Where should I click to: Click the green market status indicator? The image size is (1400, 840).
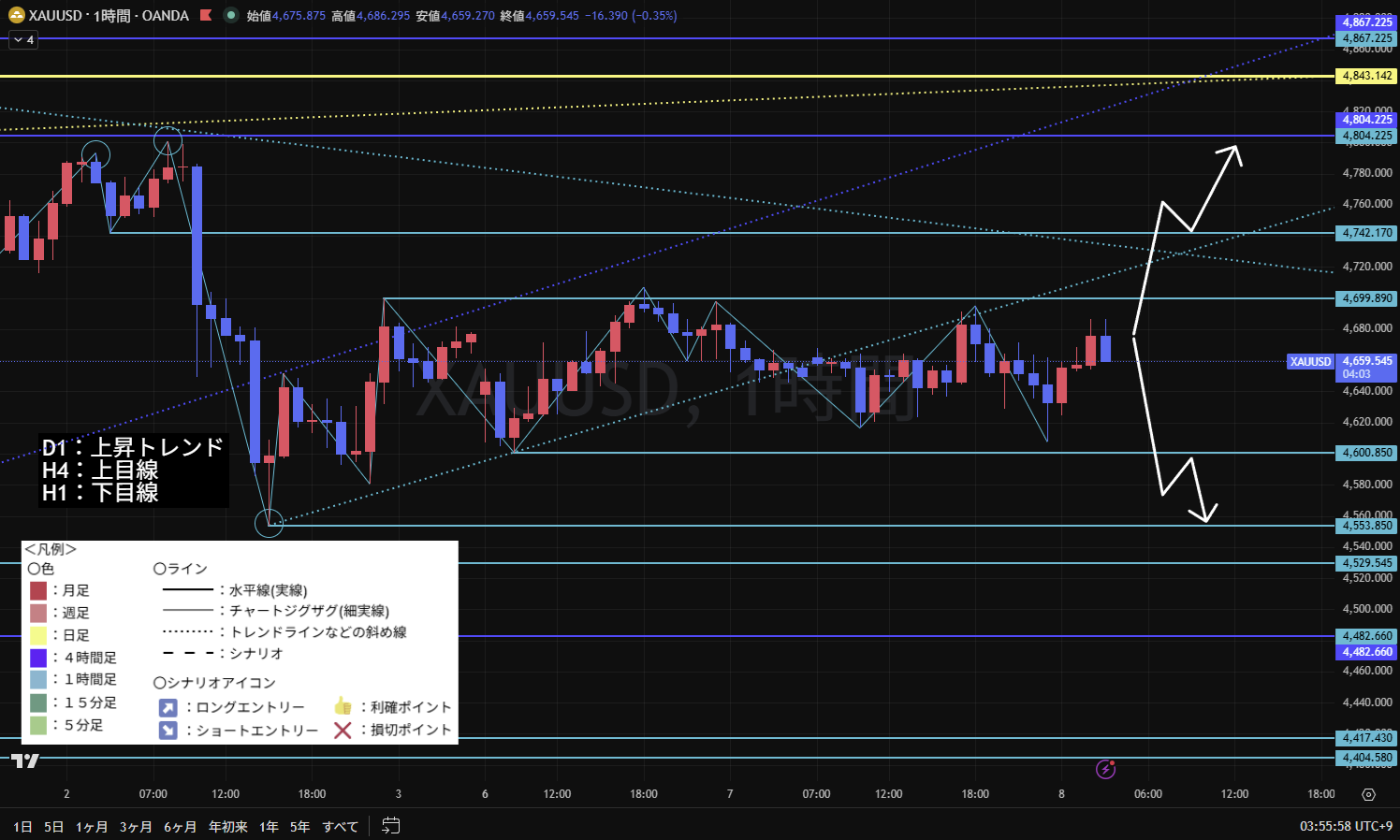tap(230, 16)
